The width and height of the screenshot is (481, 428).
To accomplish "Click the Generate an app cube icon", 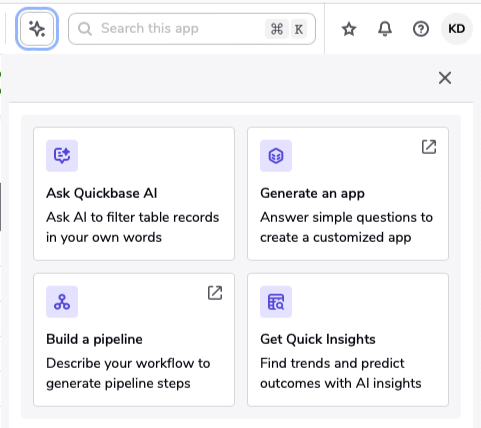I will pyautogui.click(x=276, y=156).
